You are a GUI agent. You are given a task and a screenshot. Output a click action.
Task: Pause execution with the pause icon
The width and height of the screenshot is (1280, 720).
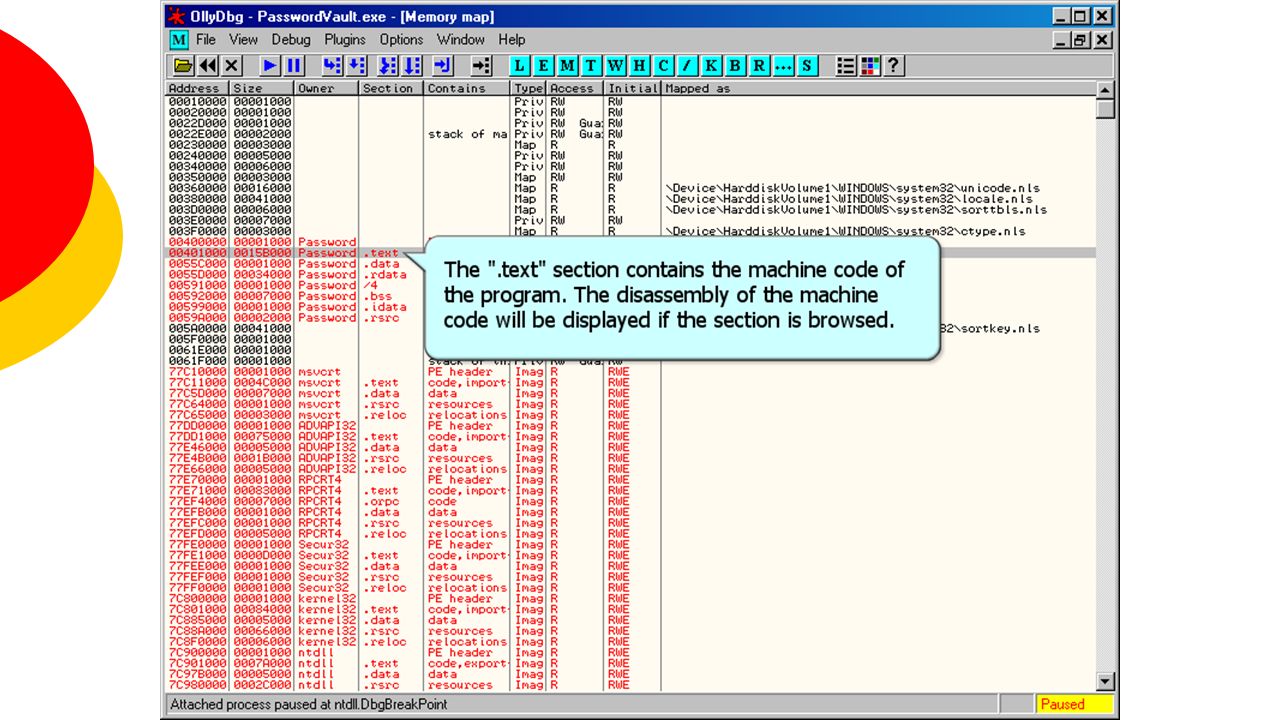(294, 66)
